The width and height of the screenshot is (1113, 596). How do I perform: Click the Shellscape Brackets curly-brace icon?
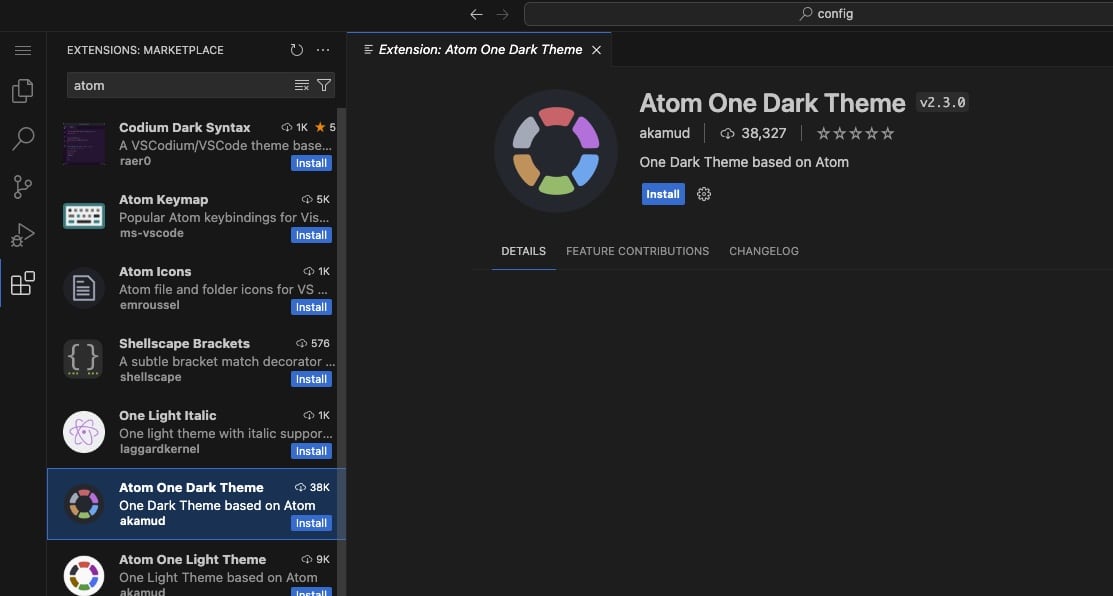coord(84,360)
